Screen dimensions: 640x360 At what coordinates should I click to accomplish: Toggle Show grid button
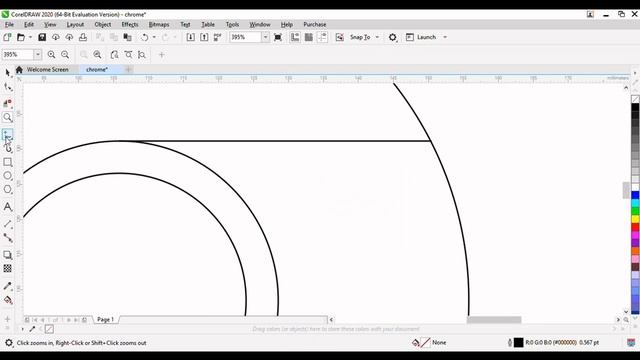pyautogui.click(x=309, y=37)
